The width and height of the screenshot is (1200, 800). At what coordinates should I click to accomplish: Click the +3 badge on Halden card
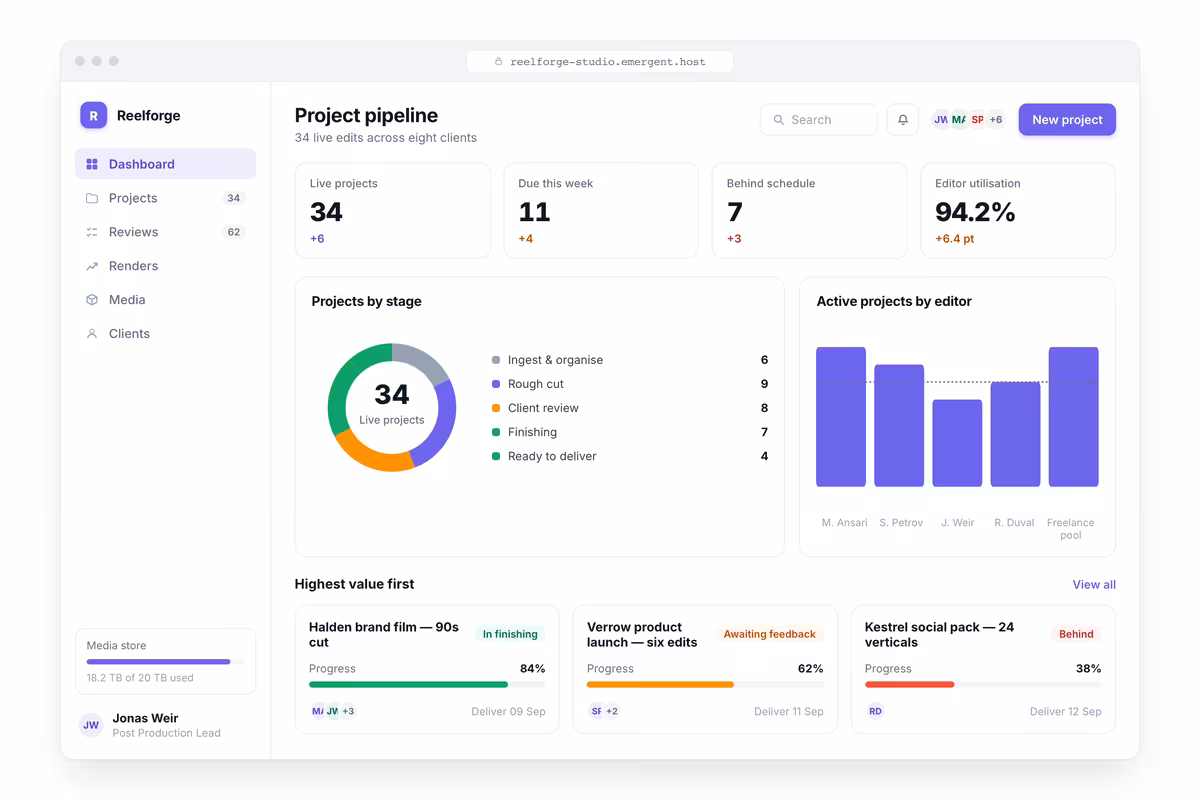click(348, 712)
